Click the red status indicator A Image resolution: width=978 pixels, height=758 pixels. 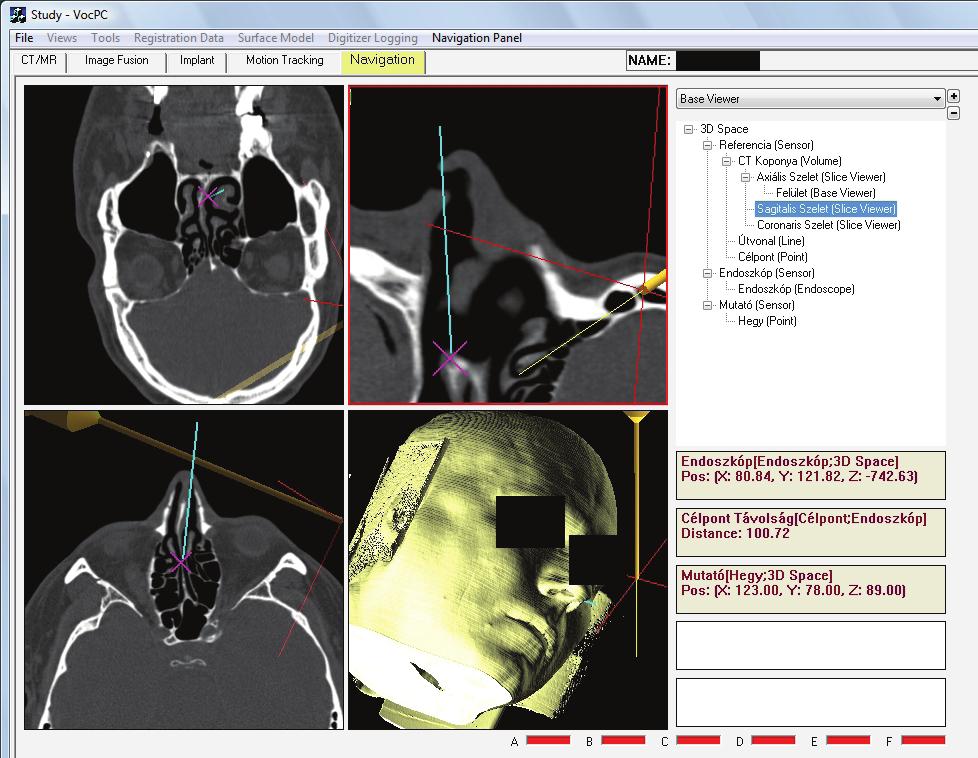point(548,740)
